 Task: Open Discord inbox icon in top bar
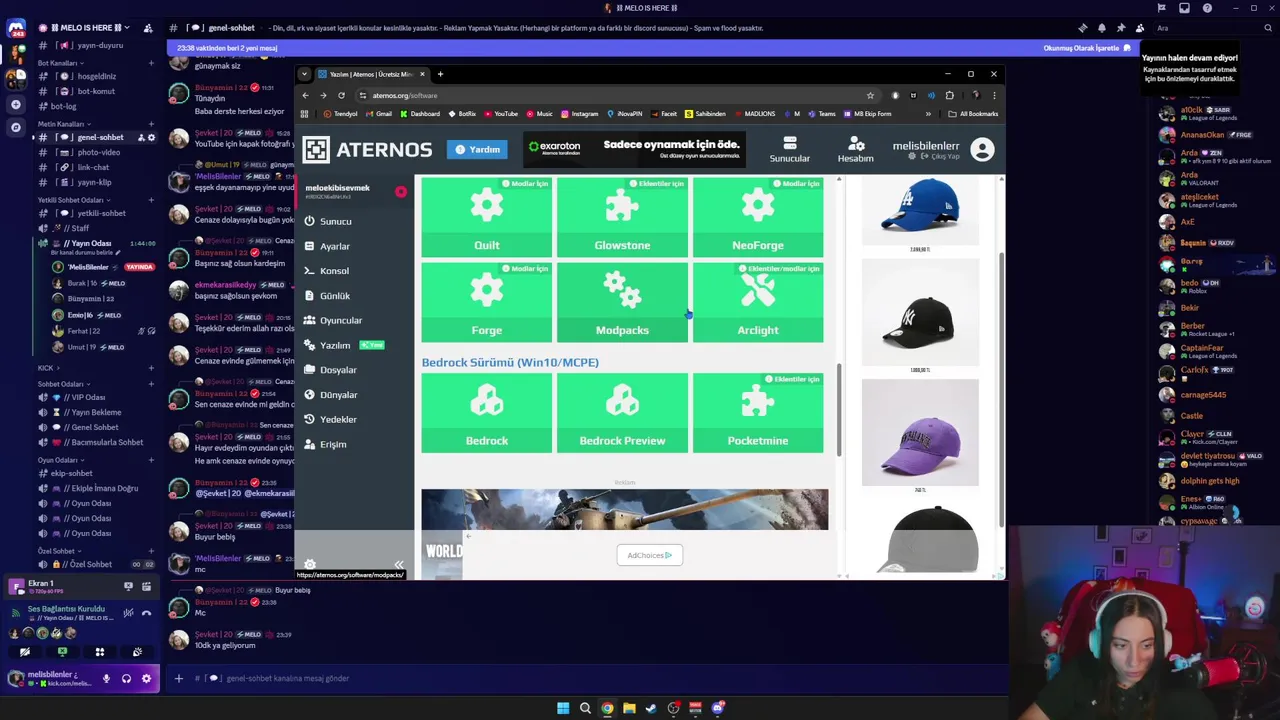point(1184,8)
